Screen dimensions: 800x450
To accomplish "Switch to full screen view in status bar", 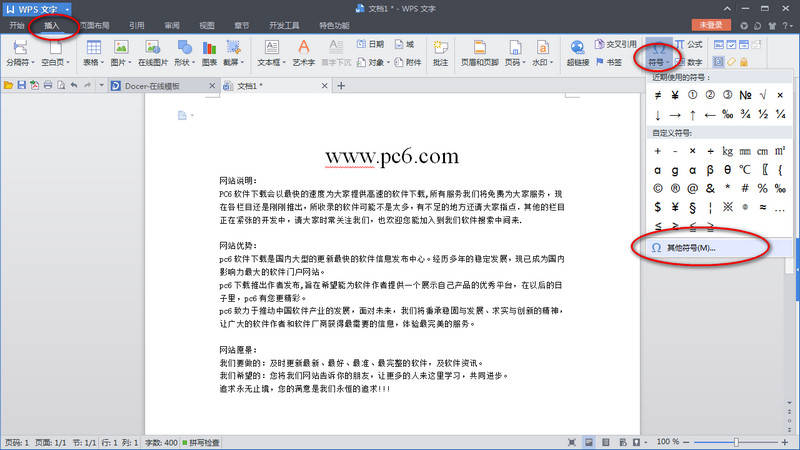I will click(573, 442).
